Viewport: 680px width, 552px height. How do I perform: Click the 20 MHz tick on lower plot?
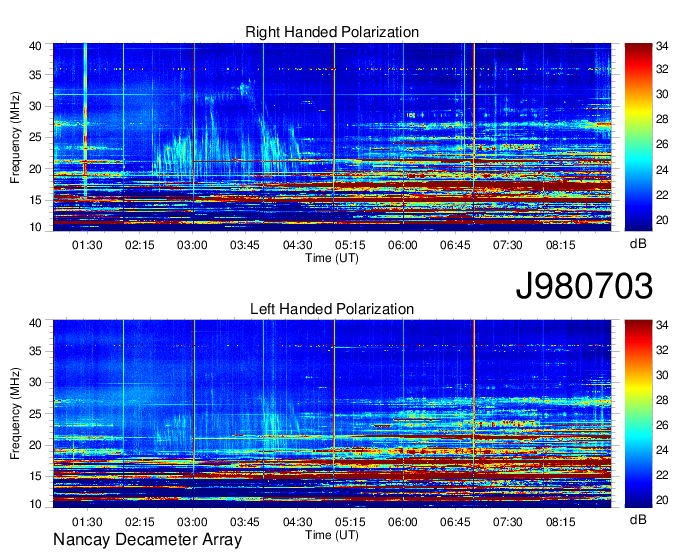click(x=35, y=445)
